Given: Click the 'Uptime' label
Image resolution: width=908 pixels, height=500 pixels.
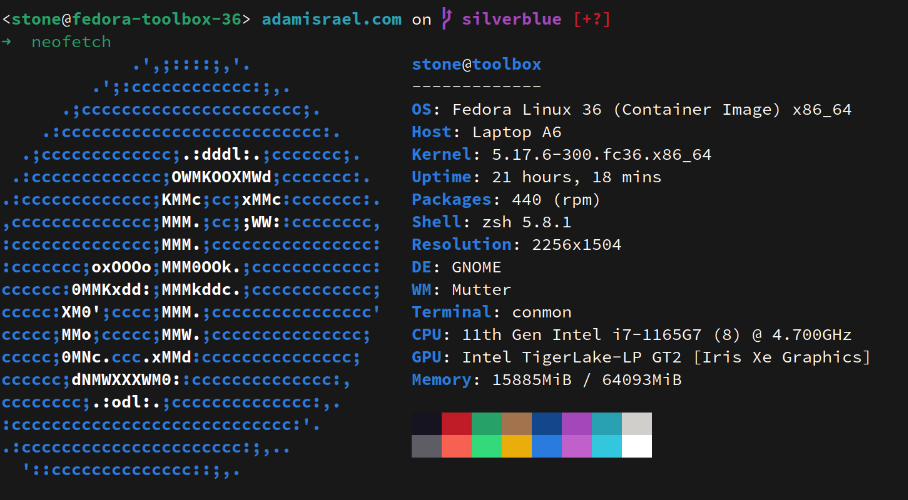Looking at the screenshot, I should coord(441,177).
